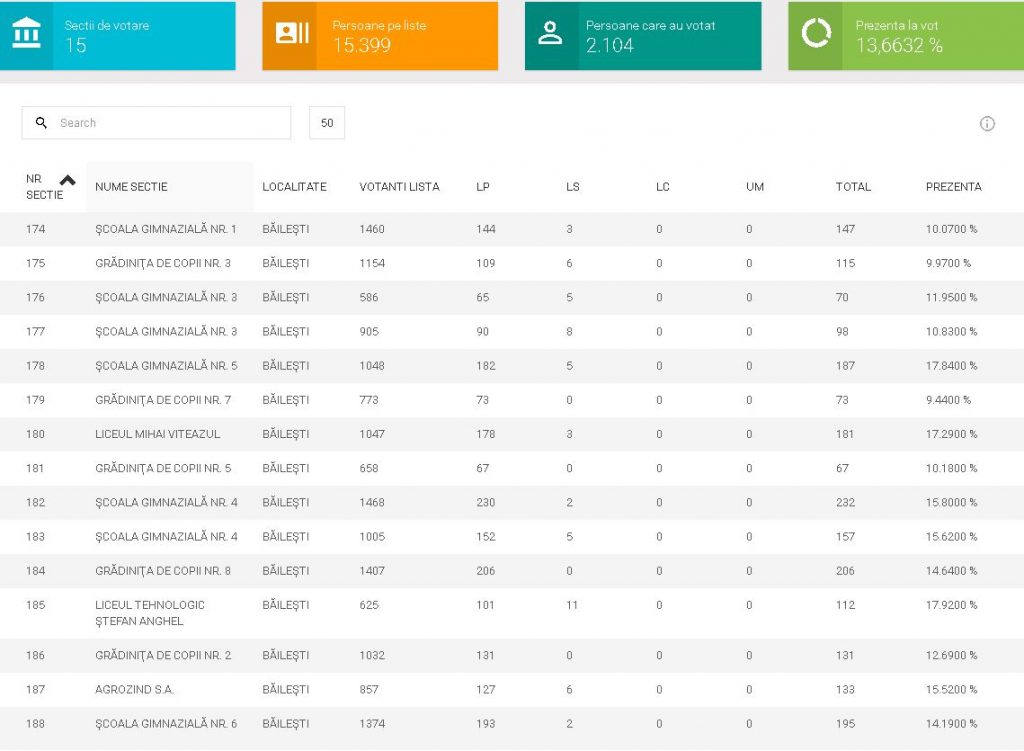Click ȘCOALA GIMNAZIALĂ NR. 1 row name
The image size is (1024, 751).
[x=166, y=229]
